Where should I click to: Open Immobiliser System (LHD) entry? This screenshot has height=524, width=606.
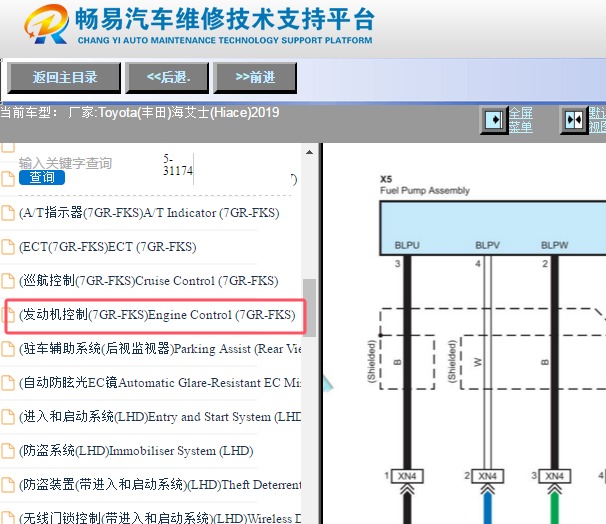click(136, 451)
